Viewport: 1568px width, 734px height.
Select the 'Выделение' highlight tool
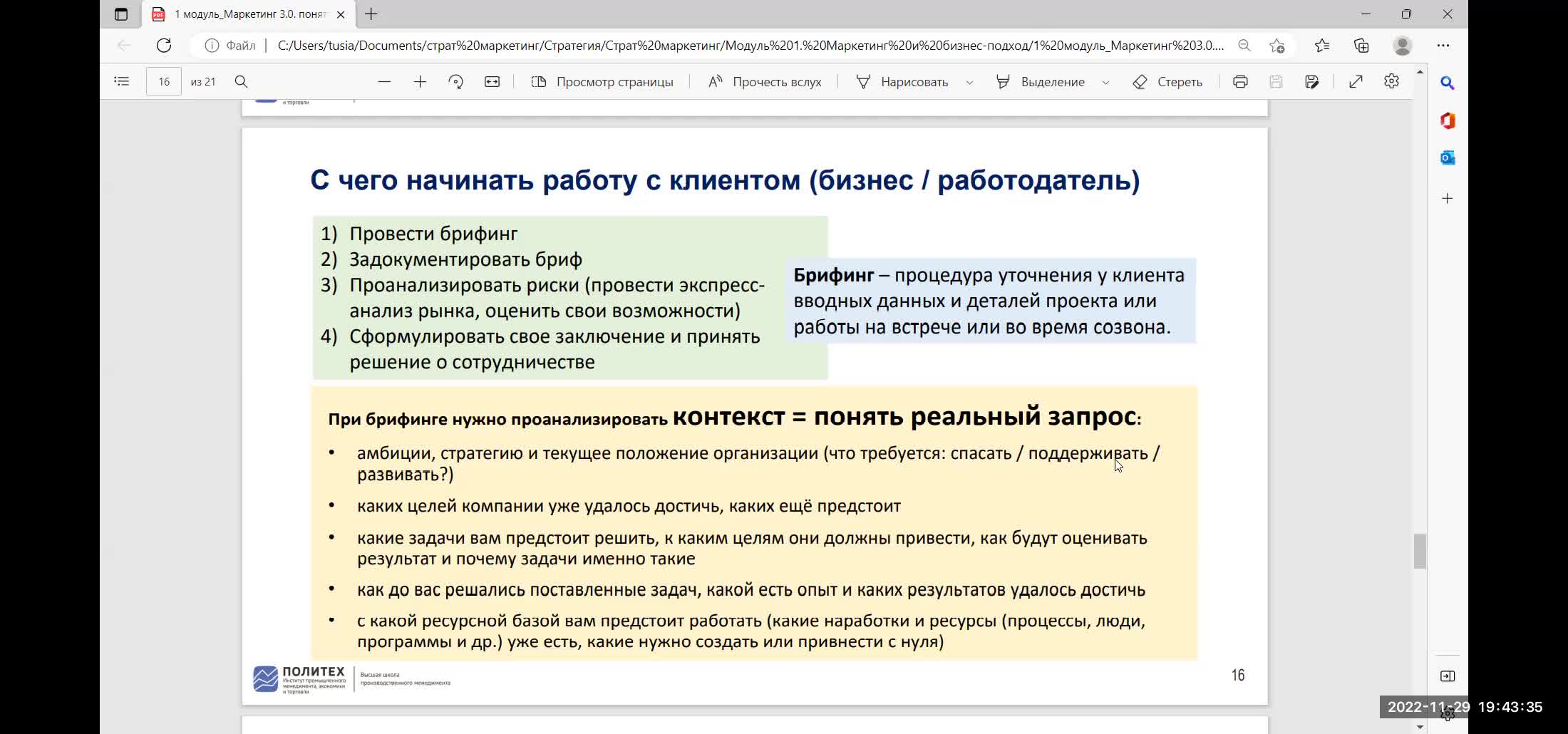pyautogui.click(x=1041, y=82)
